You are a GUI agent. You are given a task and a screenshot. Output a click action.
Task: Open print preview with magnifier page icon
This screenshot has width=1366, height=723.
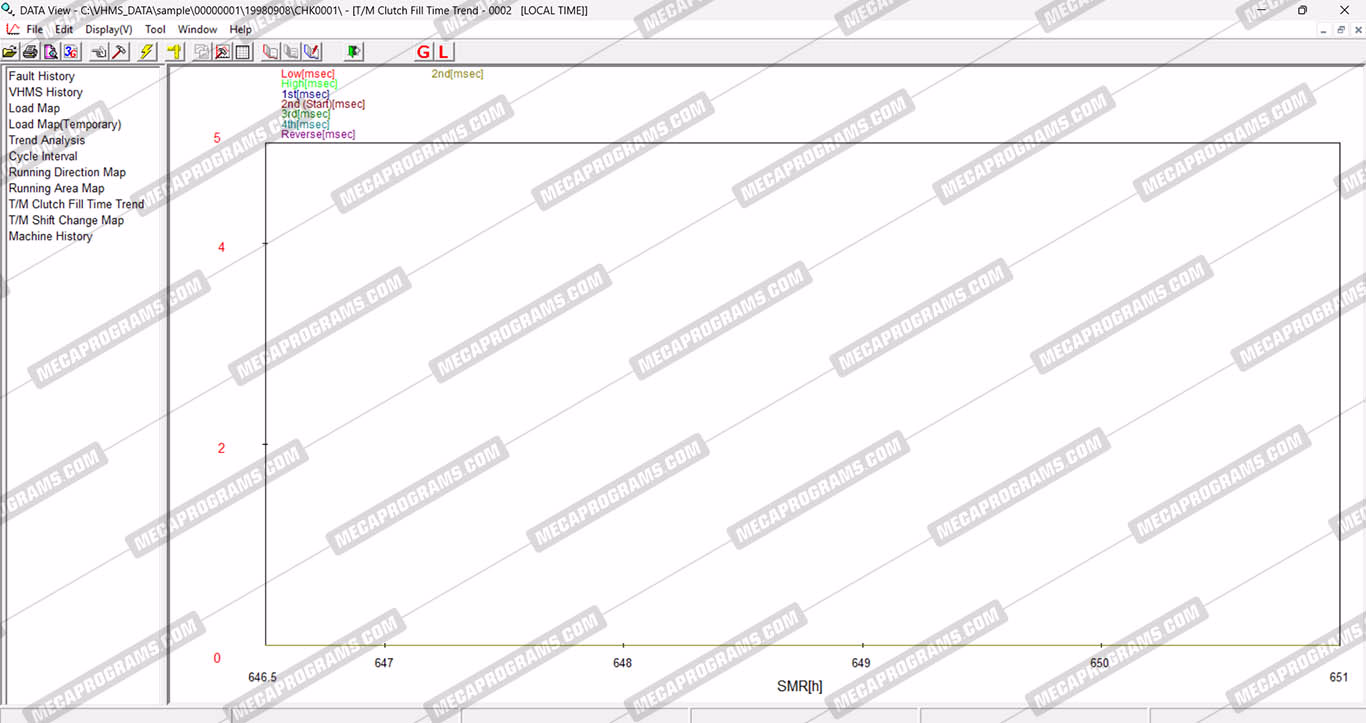50,52
